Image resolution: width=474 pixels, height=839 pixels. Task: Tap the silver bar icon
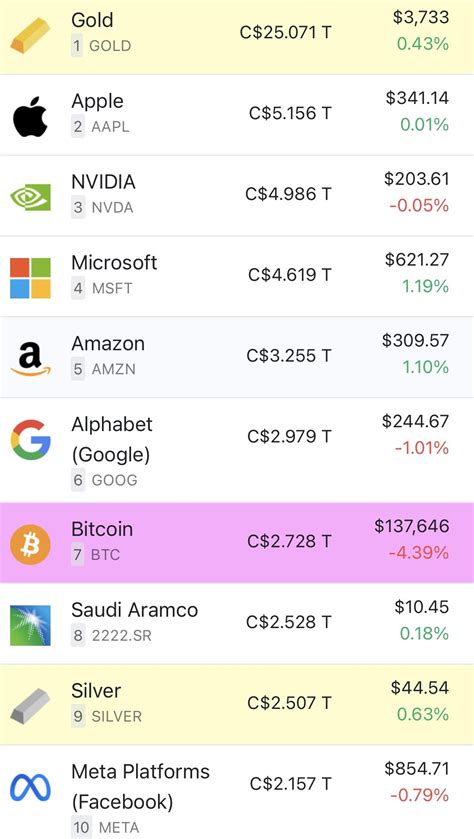[30, 706]
